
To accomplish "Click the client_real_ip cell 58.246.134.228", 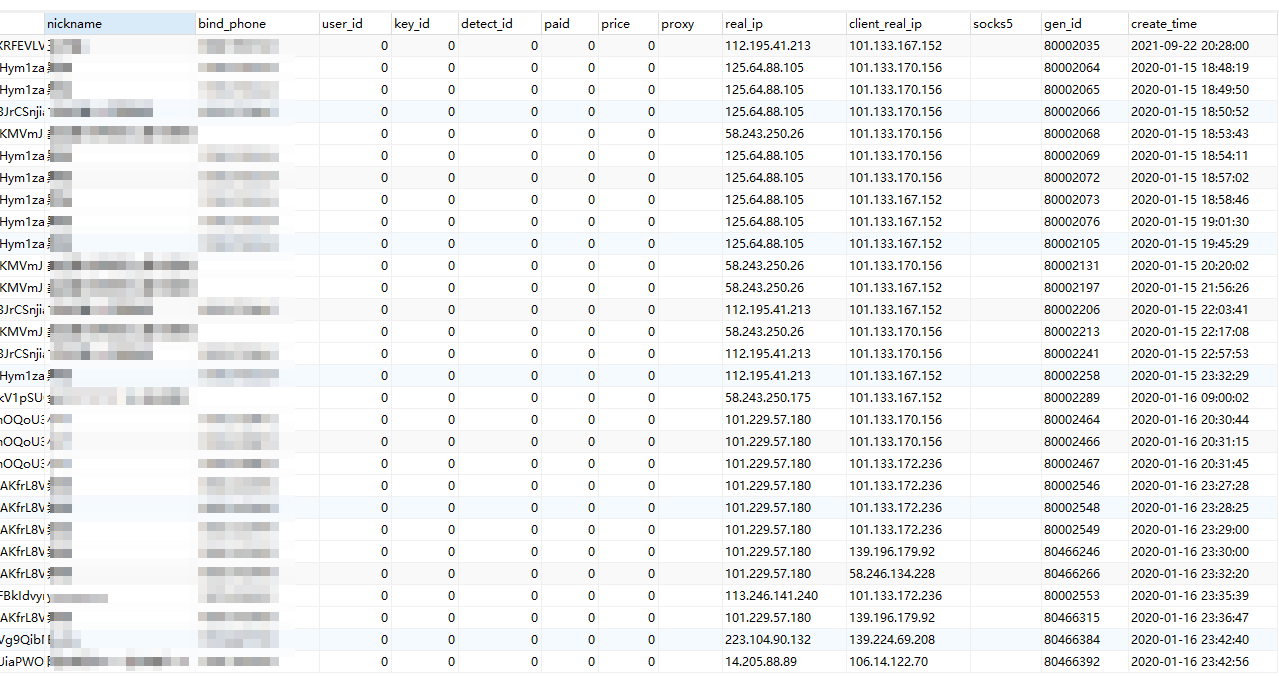I will pyautogui.click(x=892, y=574).
